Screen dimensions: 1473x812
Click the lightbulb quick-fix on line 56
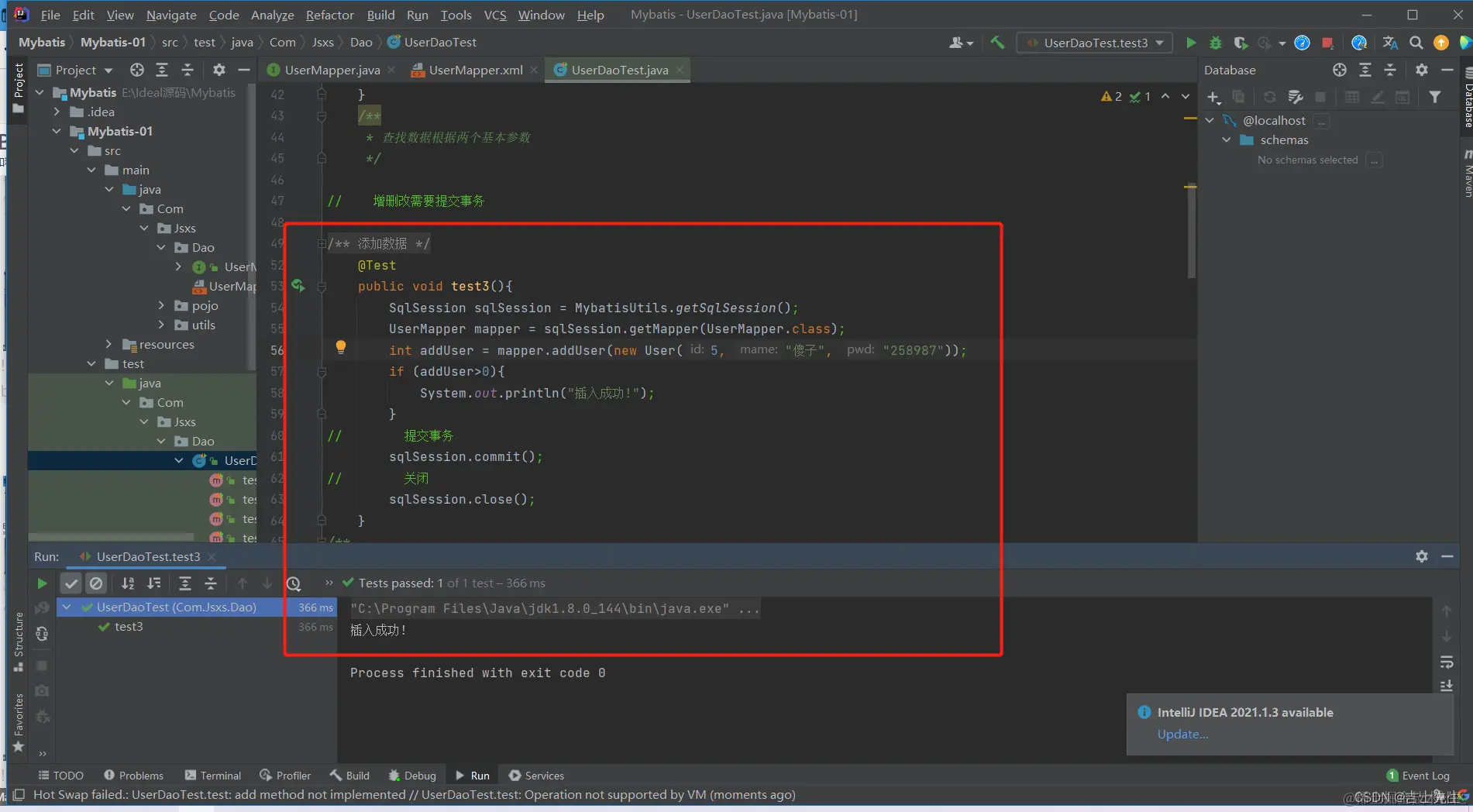pyautogui.click(x=340, y=347)
